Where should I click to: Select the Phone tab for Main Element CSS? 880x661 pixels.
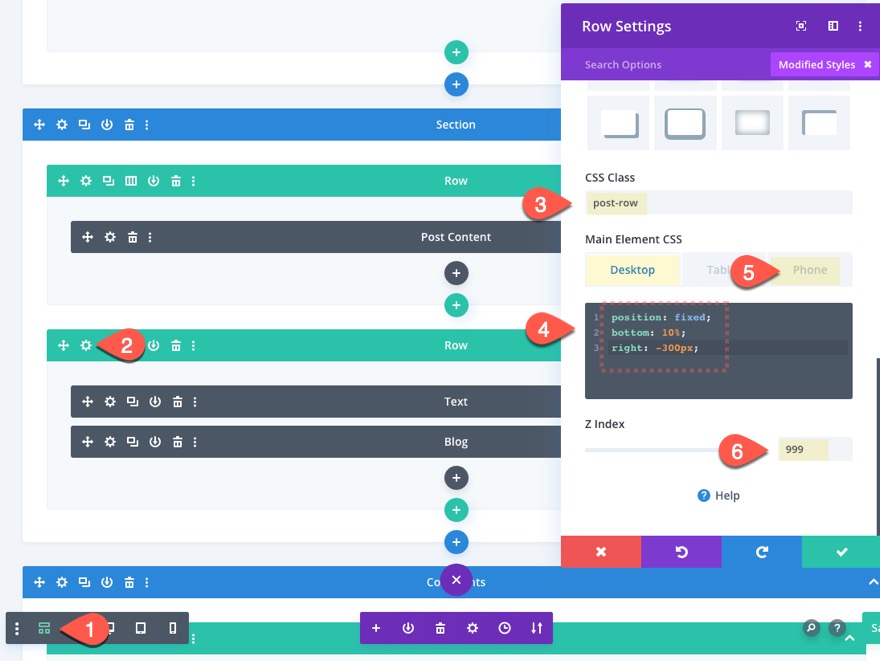810,270
